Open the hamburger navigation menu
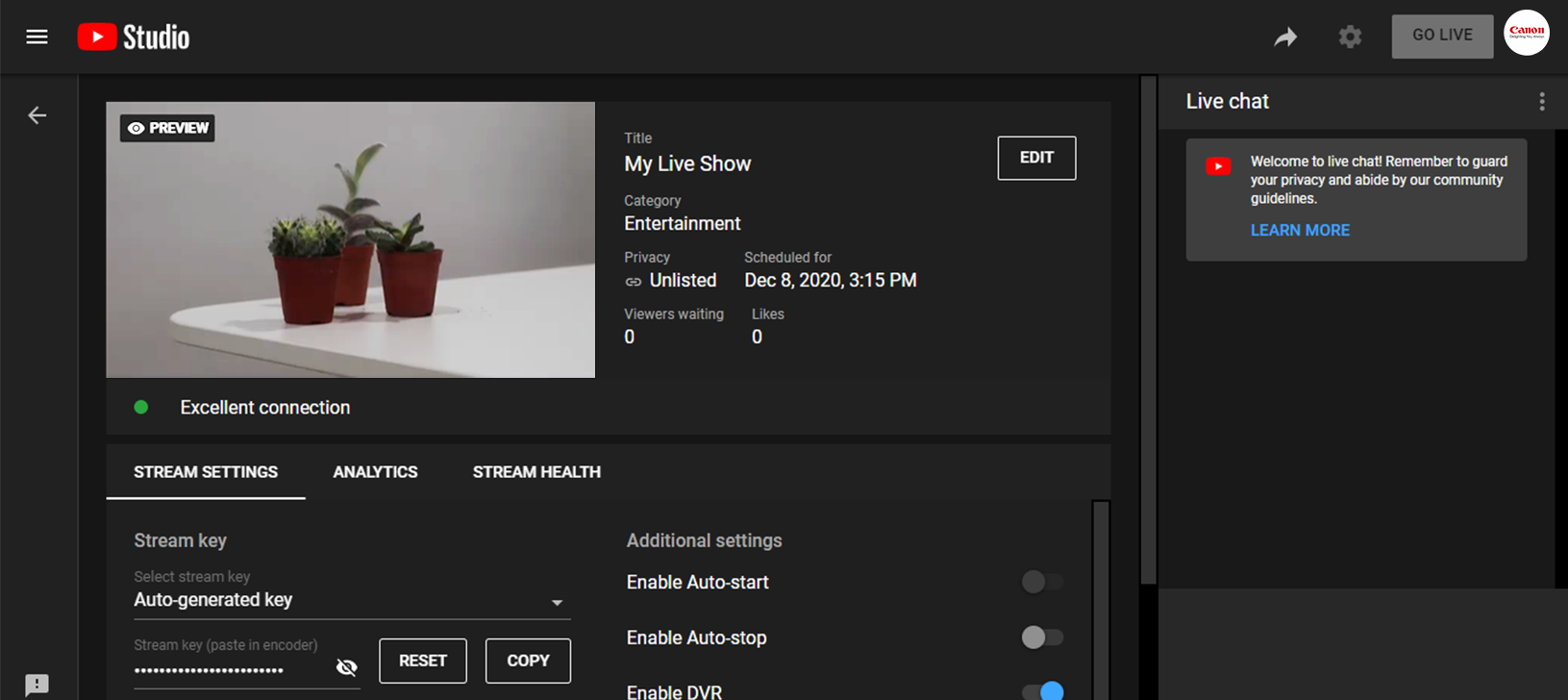 click(x=37, y=37)
